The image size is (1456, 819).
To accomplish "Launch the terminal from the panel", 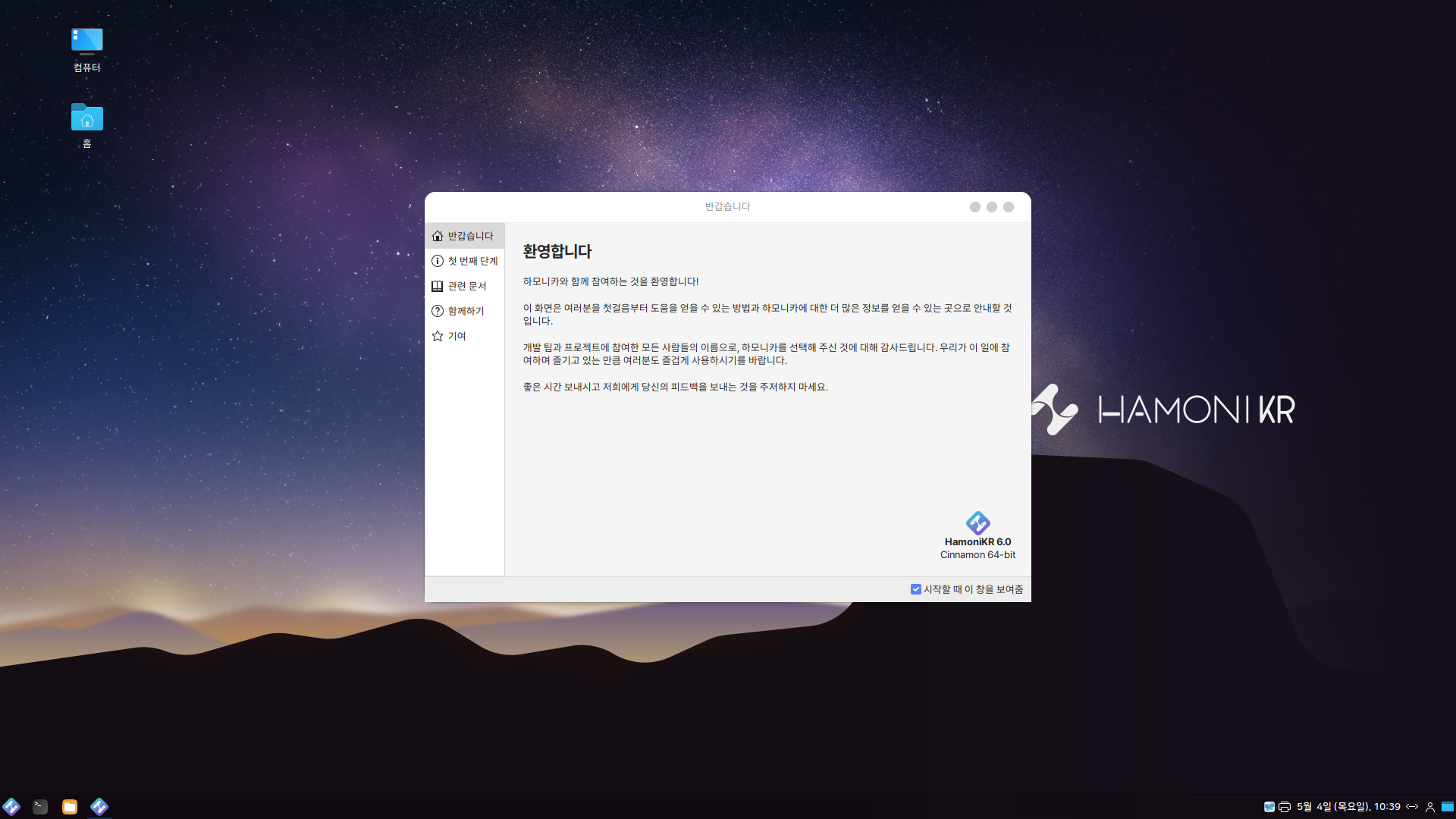I will 40,806.
